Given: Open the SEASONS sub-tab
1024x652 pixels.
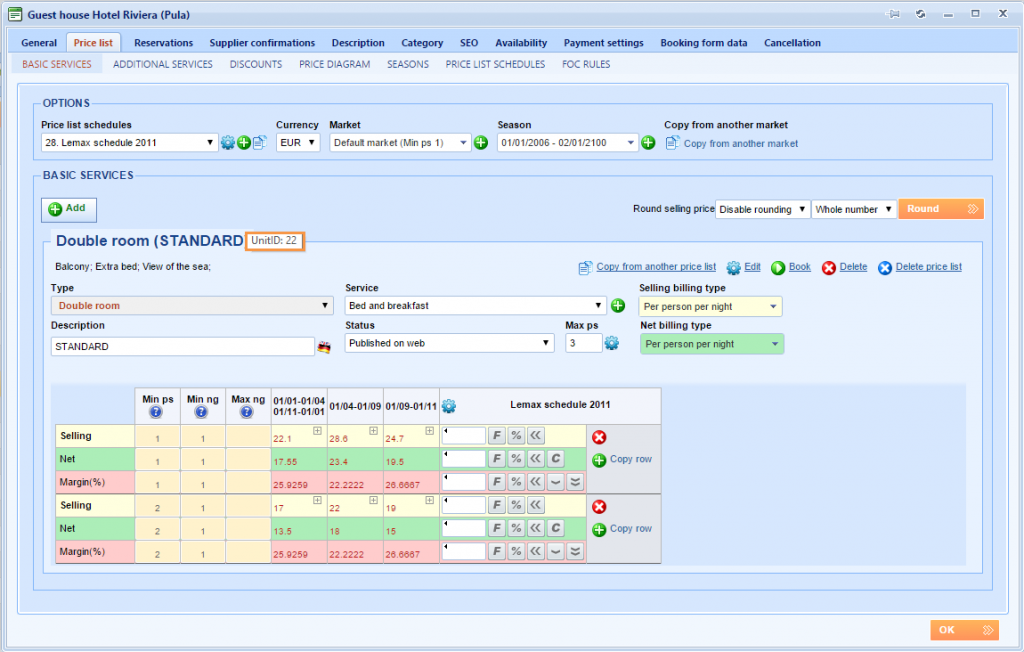Looking at the screenshot, I should coord(407,63).
